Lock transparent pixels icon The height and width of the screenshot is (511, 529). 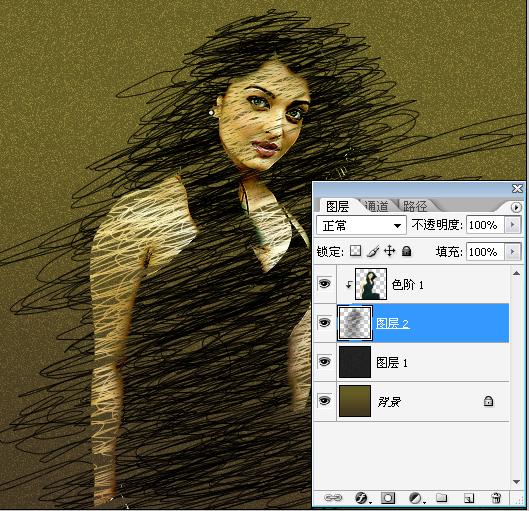355,251
